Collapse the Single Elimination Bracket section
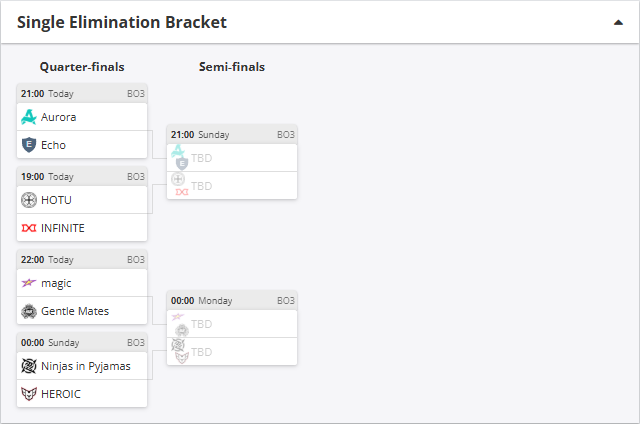 click(618, 22)
